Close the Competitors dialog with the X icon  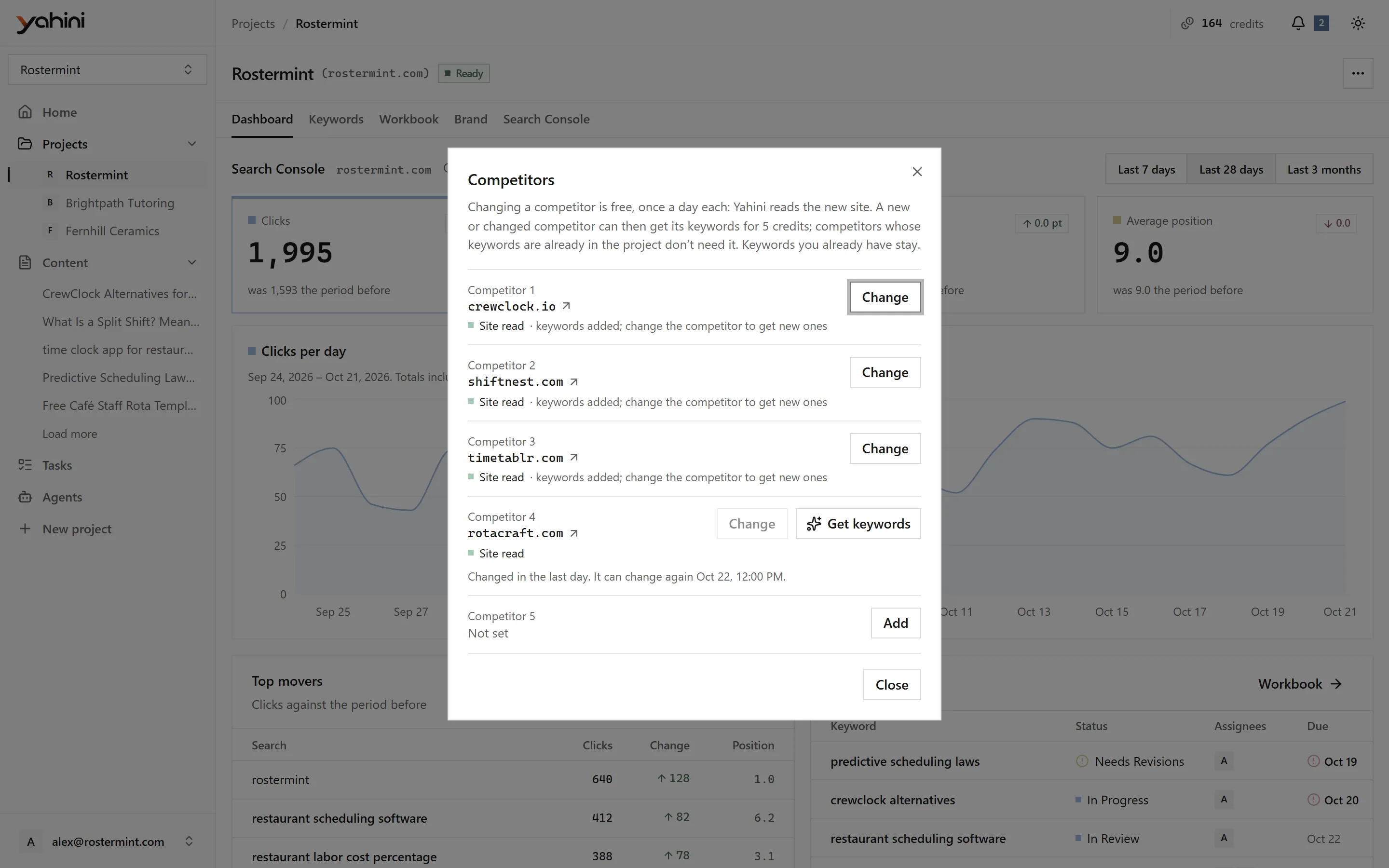(917, 172)
